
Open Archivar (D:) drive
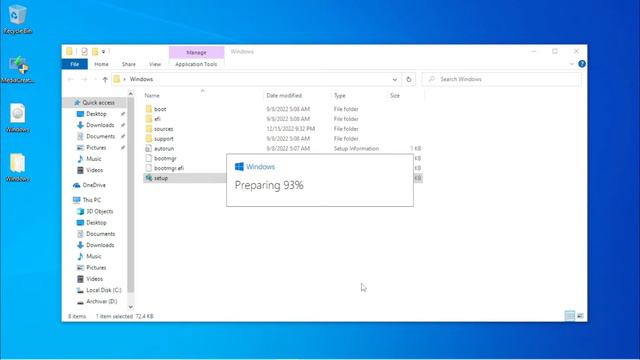102,301
